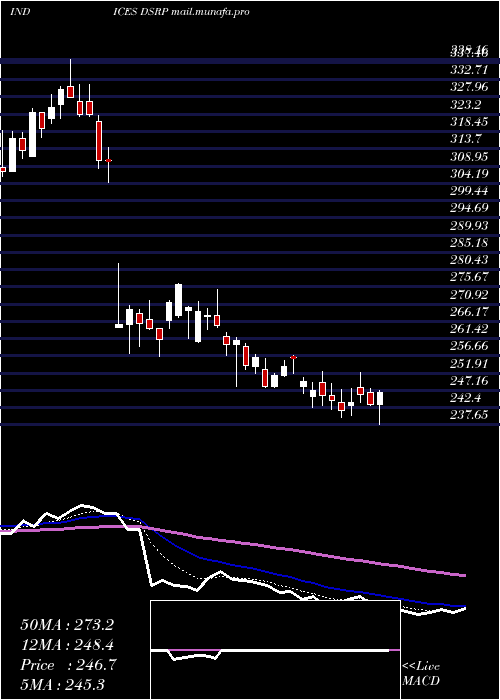Click the 304.19 price axis label
Viewport: 500px width, 700px height.
(470, 174)
